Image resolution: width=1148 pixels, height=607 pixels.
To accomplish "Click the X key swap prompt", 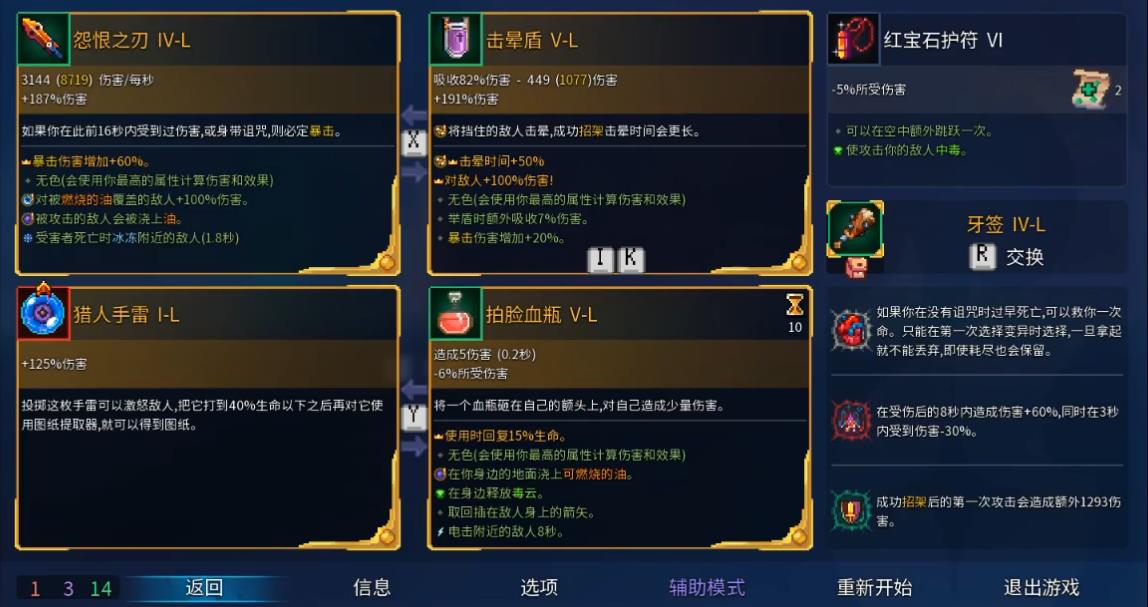I will click(x=414, y=142).
